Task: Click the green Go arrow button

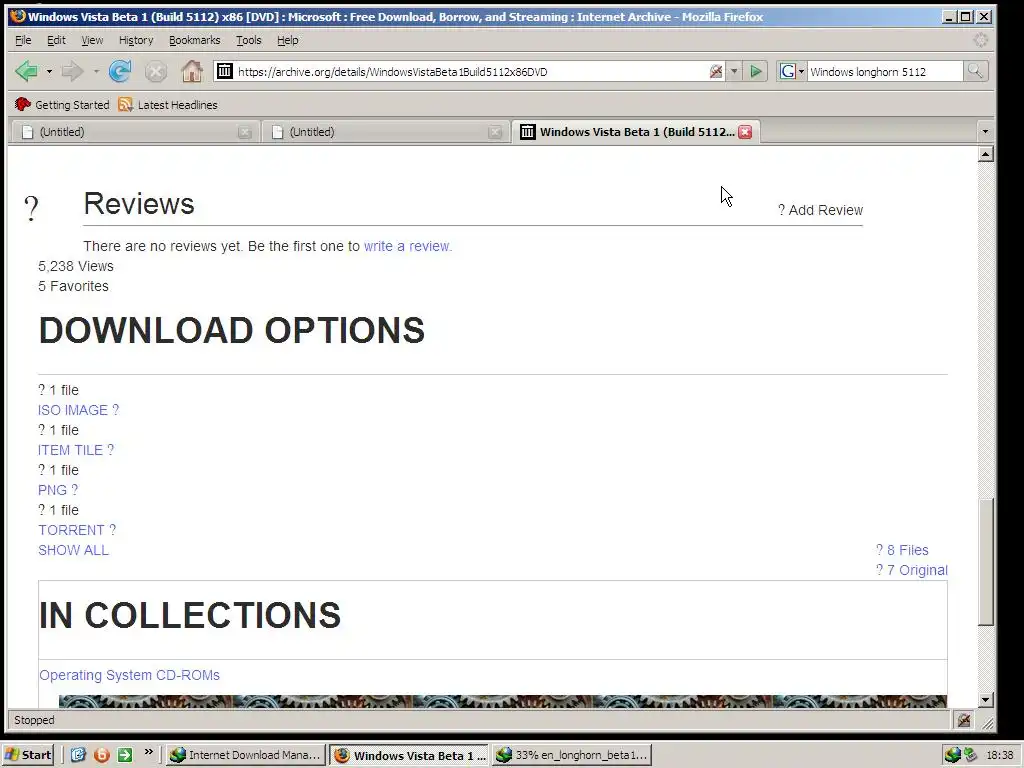Action: tap(756, 71)
